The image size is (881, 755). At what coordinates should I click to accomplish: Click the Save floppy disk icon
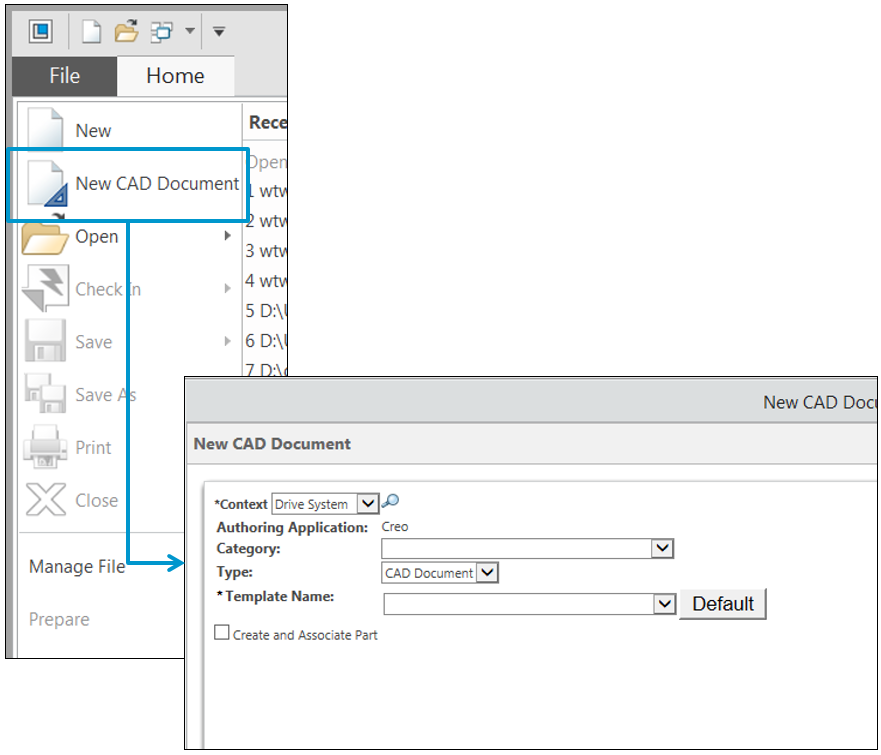click(x=45, y=342)
